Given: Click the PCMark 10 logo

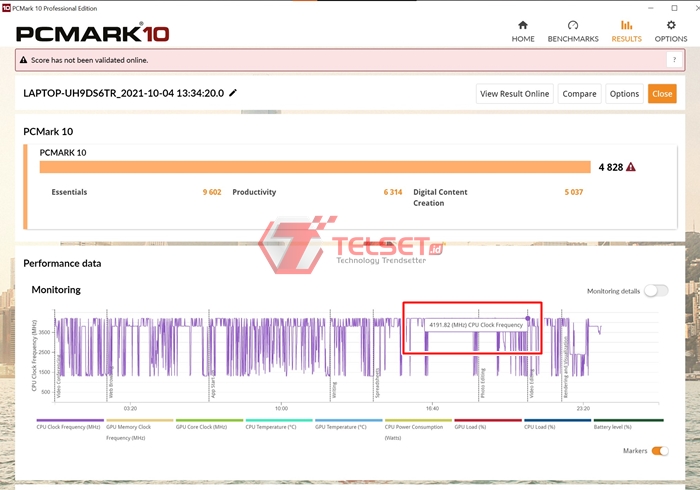Looking at the screenshot, I should (x=92, y=32).
